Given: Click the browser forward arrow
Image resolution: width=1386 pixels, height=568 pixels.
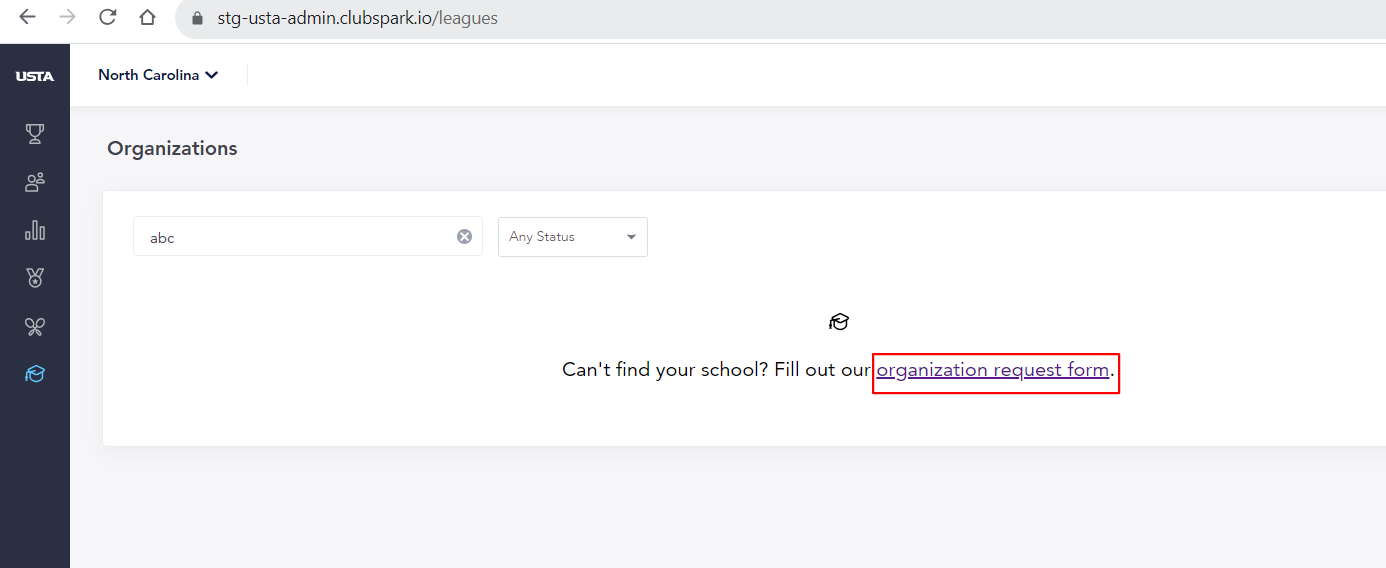Looking at the screenshot, I should [x=67, y=18].
